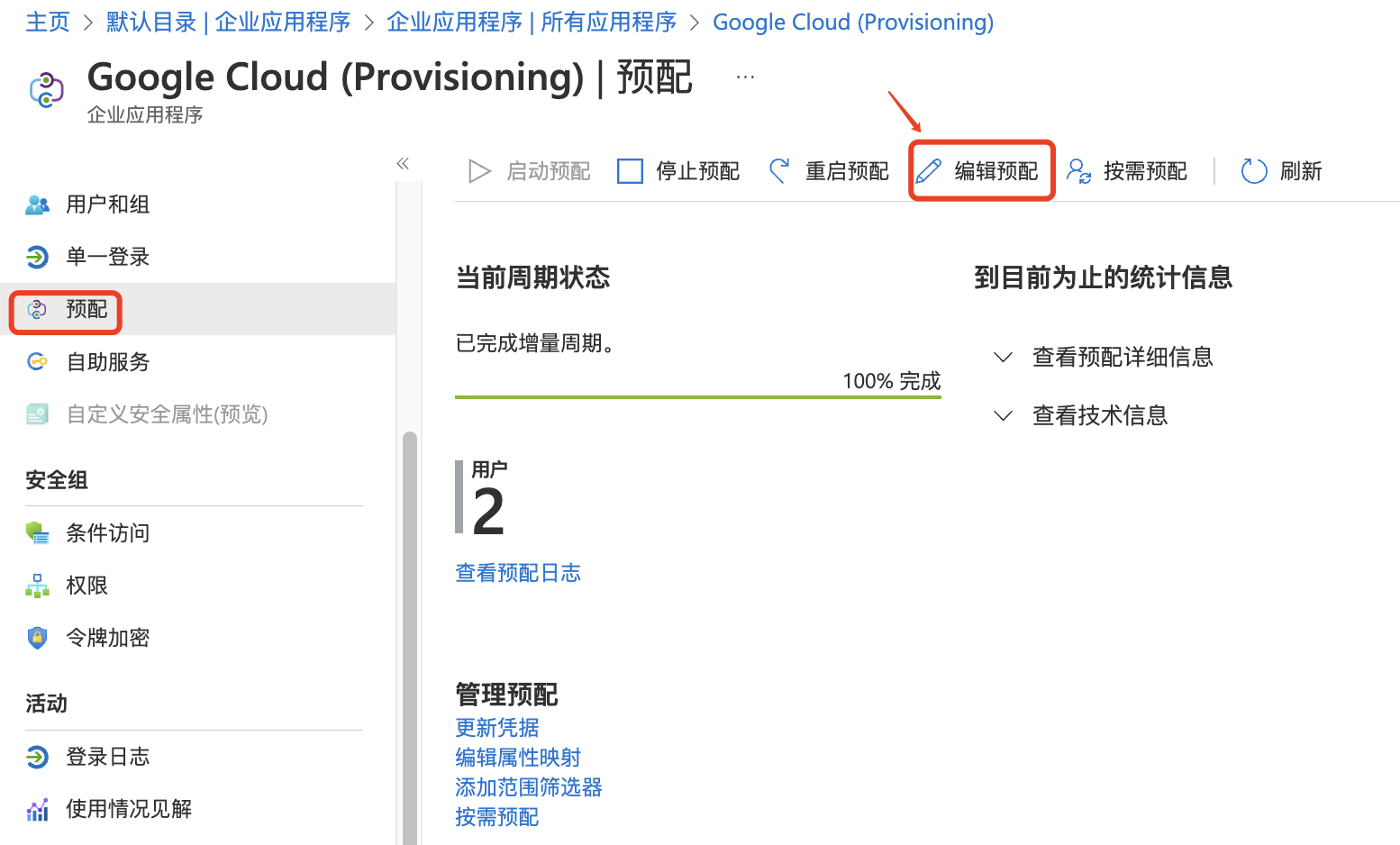Open 单一登录 menu item
Screen dimensions: 1400x845
107,257
